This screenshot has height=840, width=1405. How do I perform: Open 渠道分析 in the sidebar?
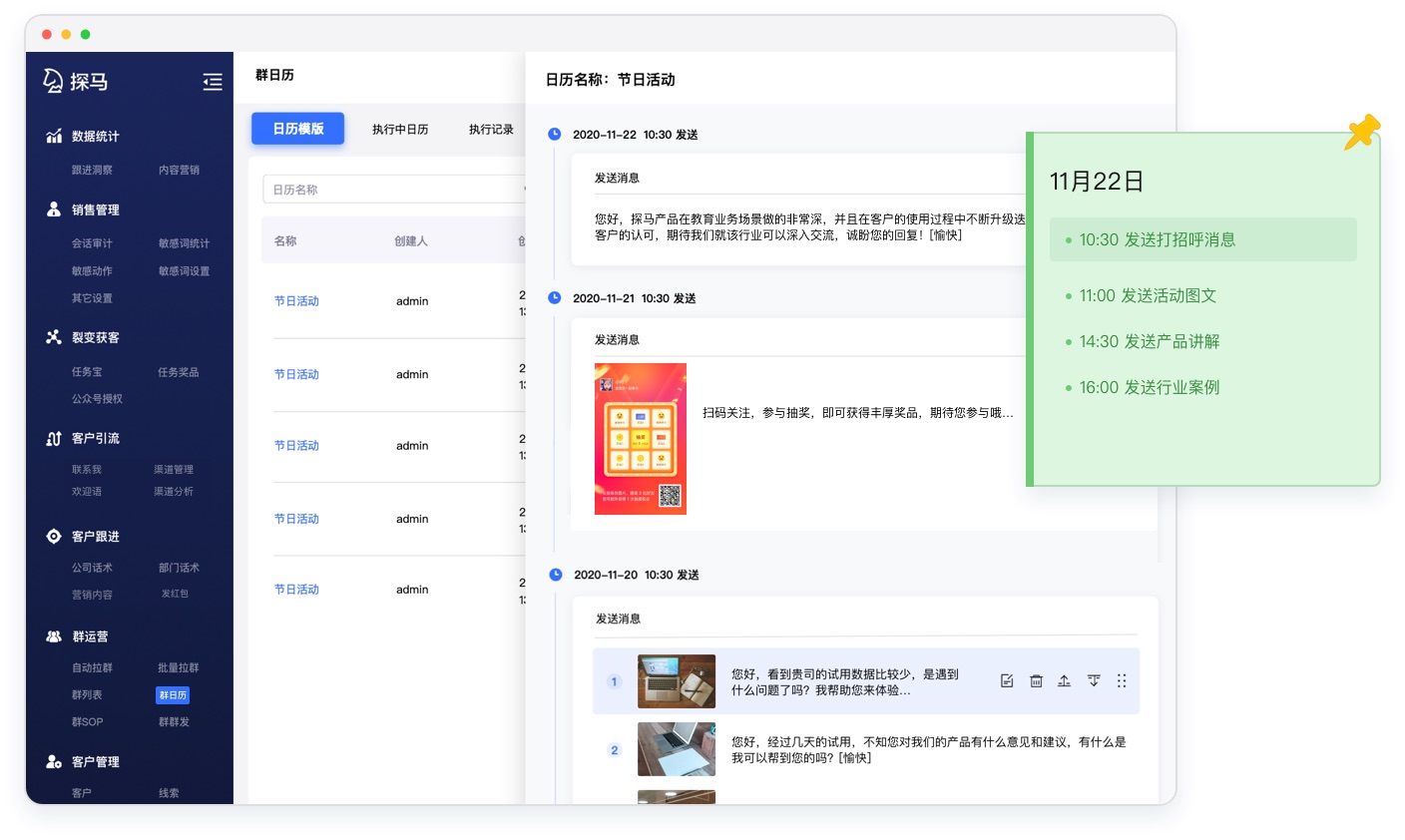pyautogui.click(x=174, y=492)
